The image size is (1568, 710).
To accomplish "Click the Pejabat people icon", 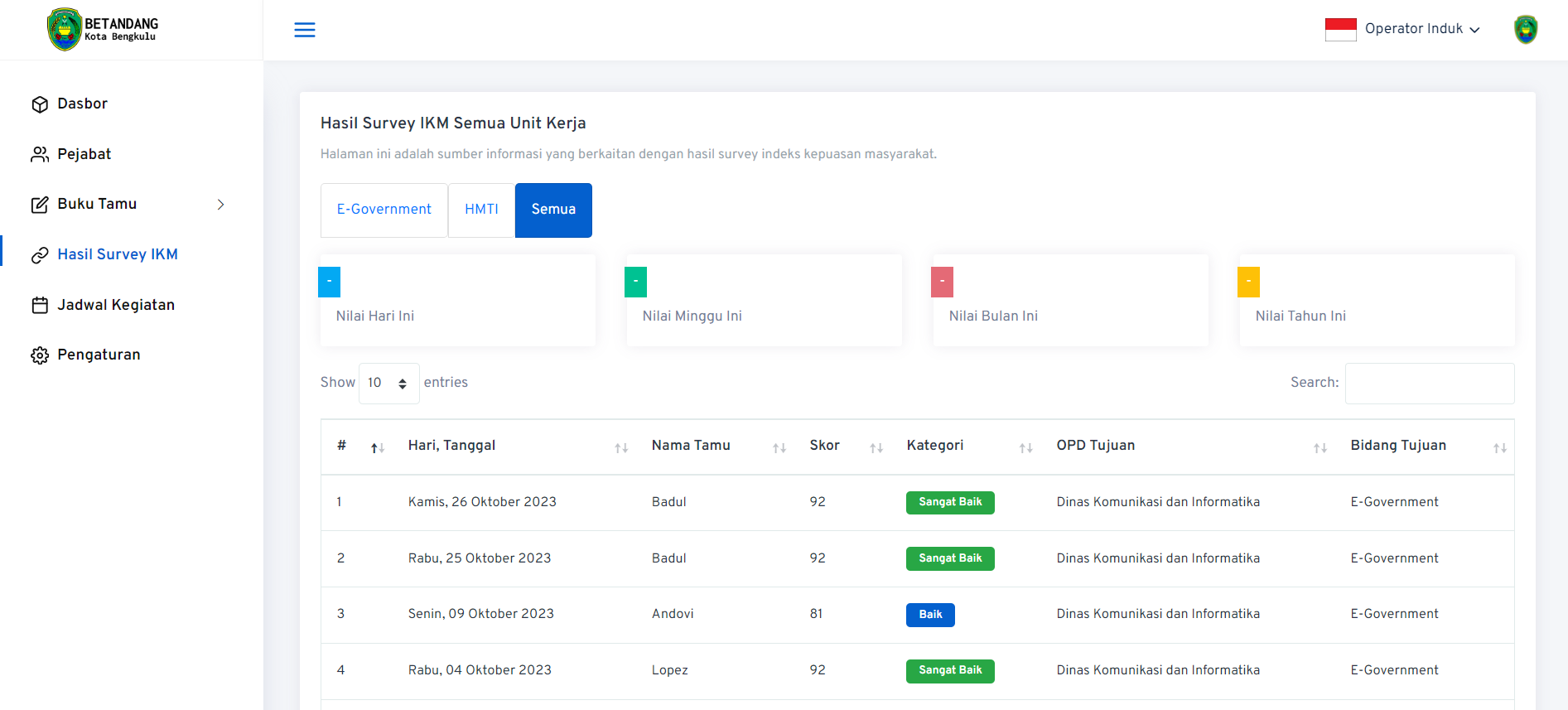I will coord(40,155).
